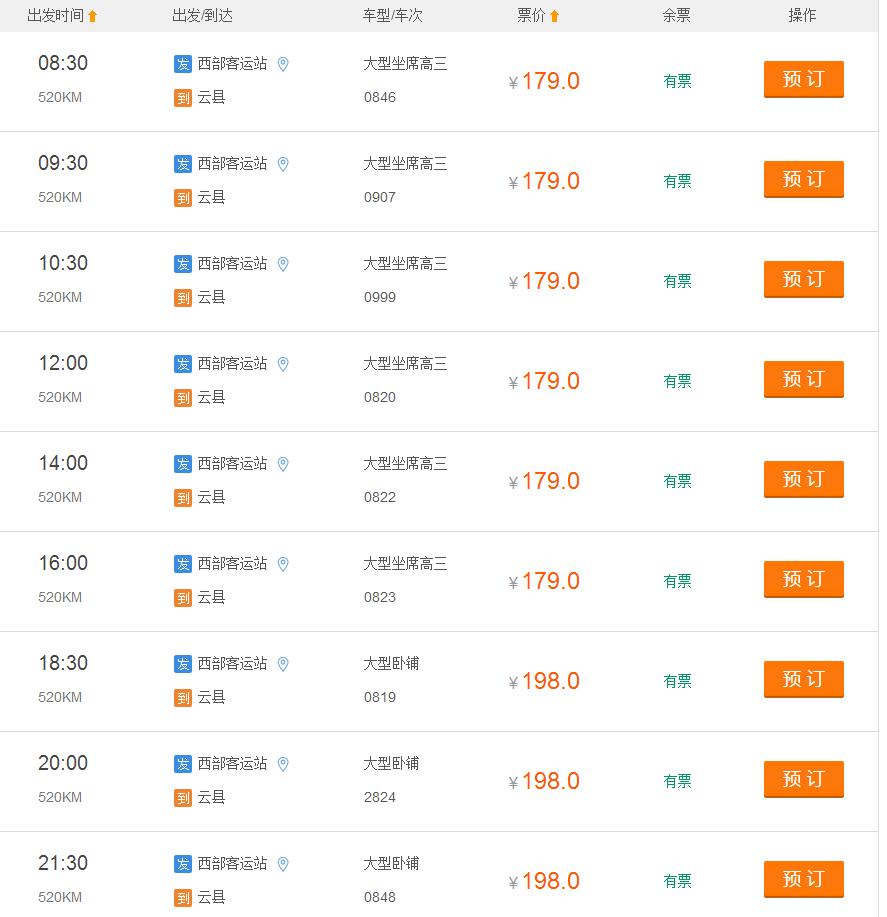Viewport: 887px width, 917px height.
Task: Click the blue 发 badge on the 10:30 row
Action: coord(183,264)
